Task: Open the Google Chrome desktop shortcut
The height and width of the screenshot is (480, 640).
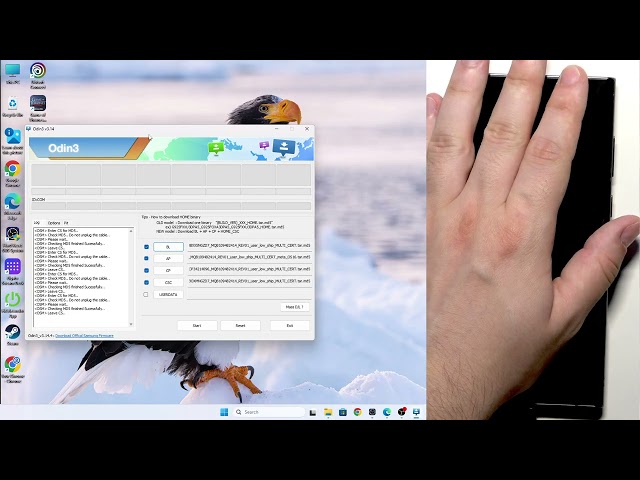Action: coord(13,173)
